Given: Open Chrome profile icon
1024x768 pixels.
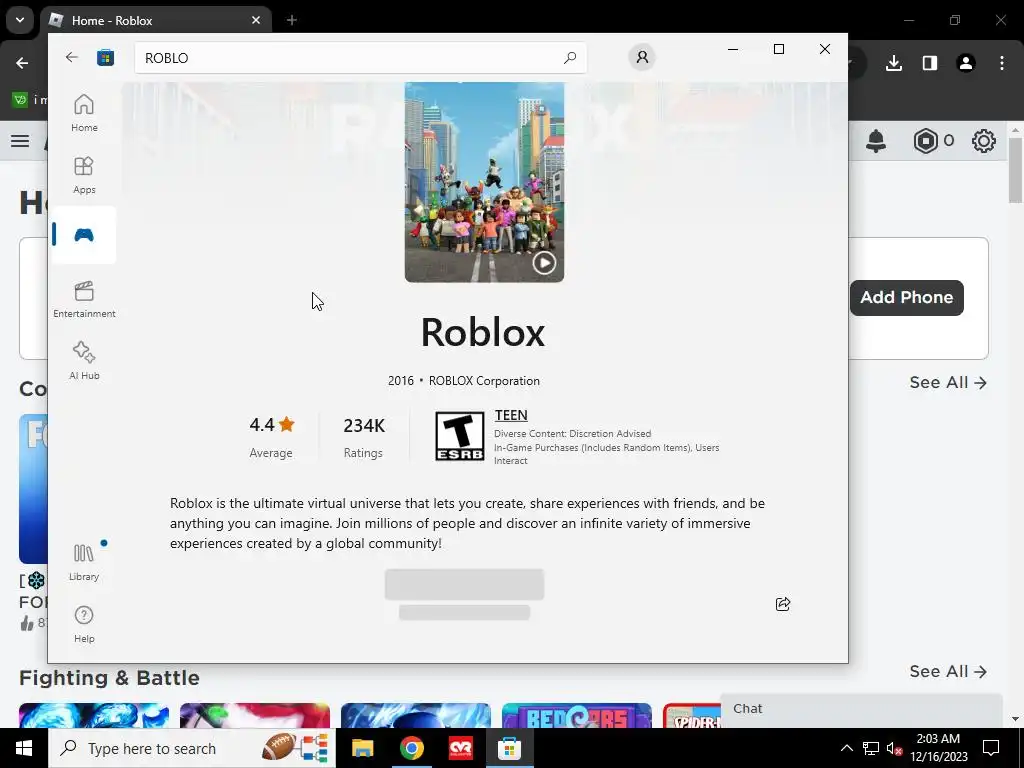Looking at the screenshot, I should (965, 63).
